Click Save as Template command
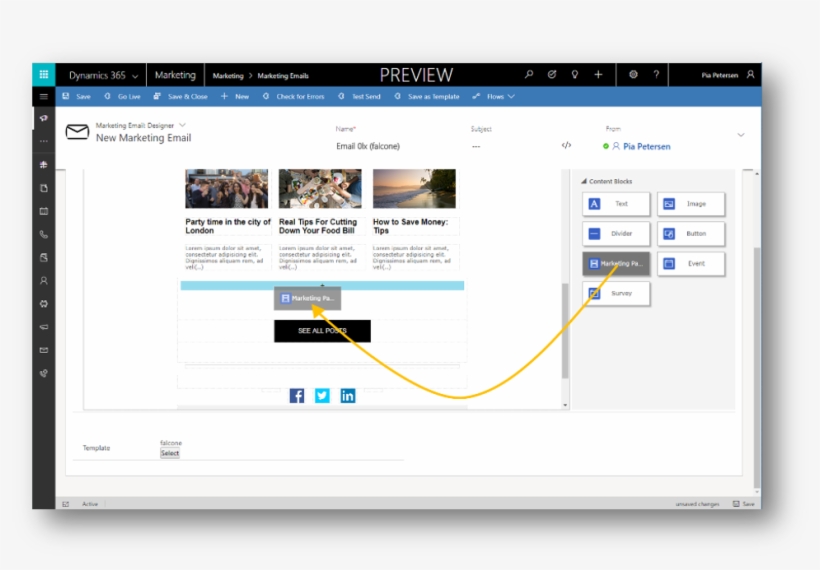The image size is (820, 570). (x=427, y=97)
